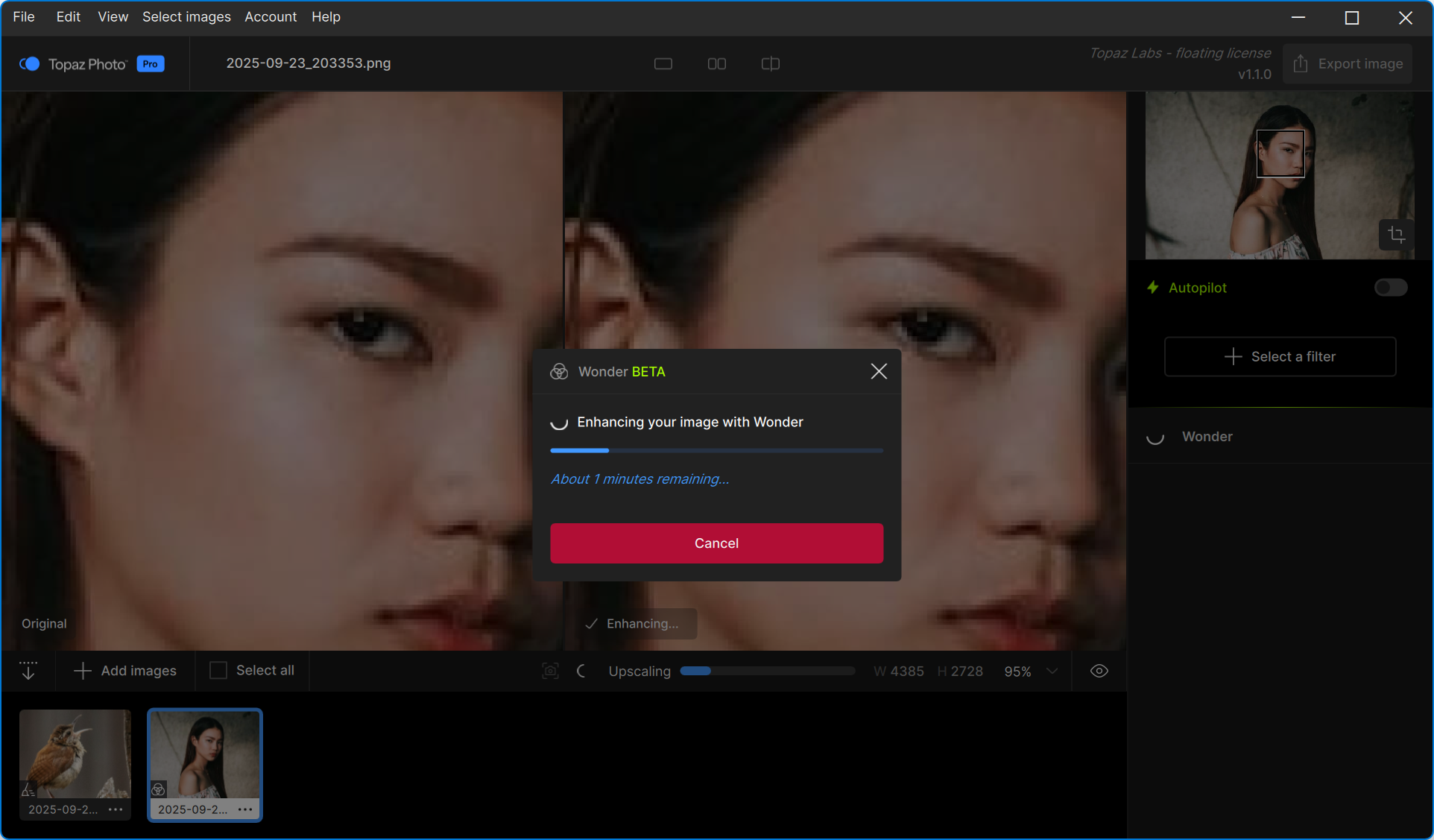Open the Select images menu
The image size is (1434, 840).
tap(186, 16)
